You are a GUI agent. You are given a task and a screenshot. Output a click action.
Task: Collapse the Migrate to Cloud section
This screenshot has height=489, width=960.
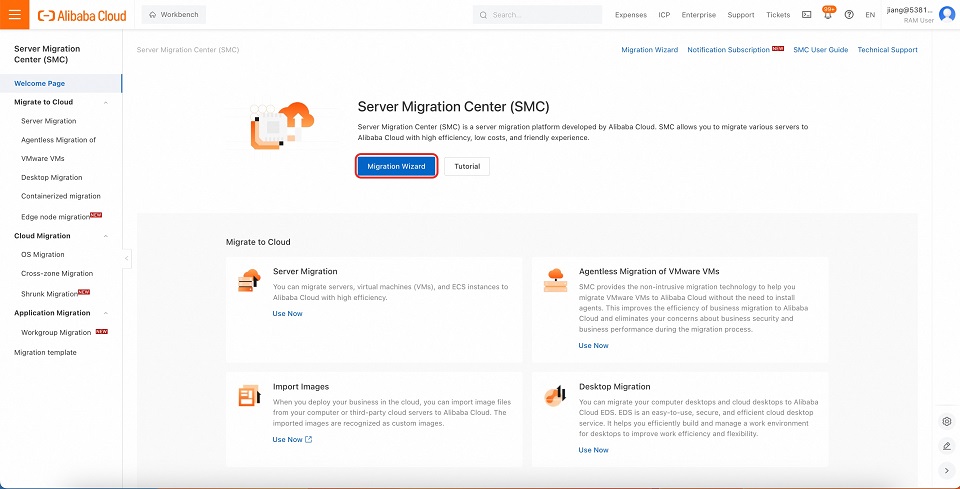point(106,102)
